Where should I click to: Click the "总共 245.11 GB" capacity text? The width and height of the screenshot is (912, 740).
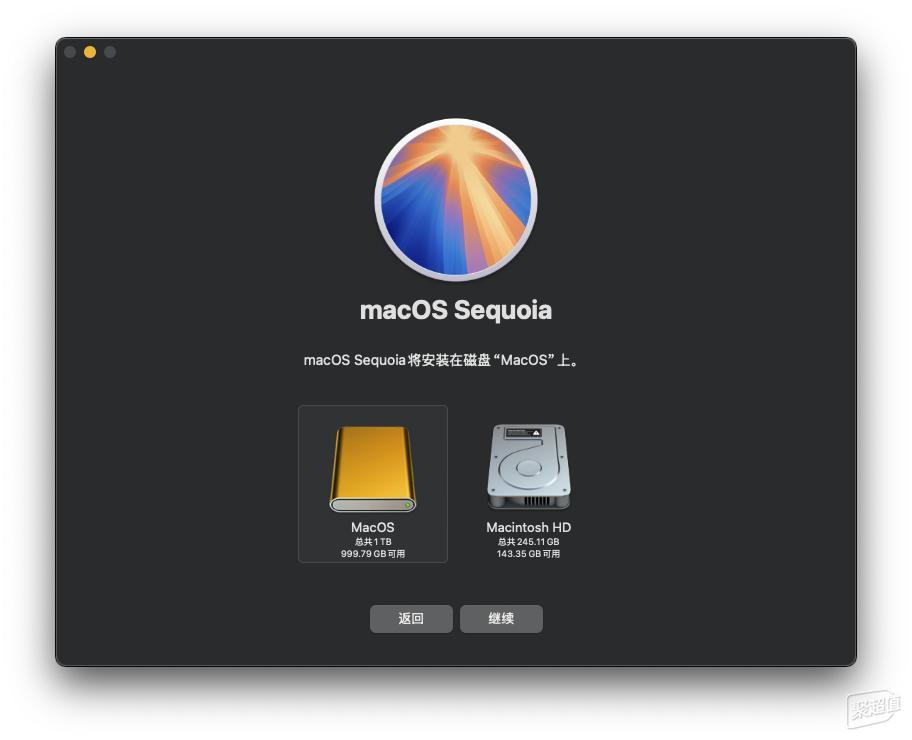click(529, 542)
